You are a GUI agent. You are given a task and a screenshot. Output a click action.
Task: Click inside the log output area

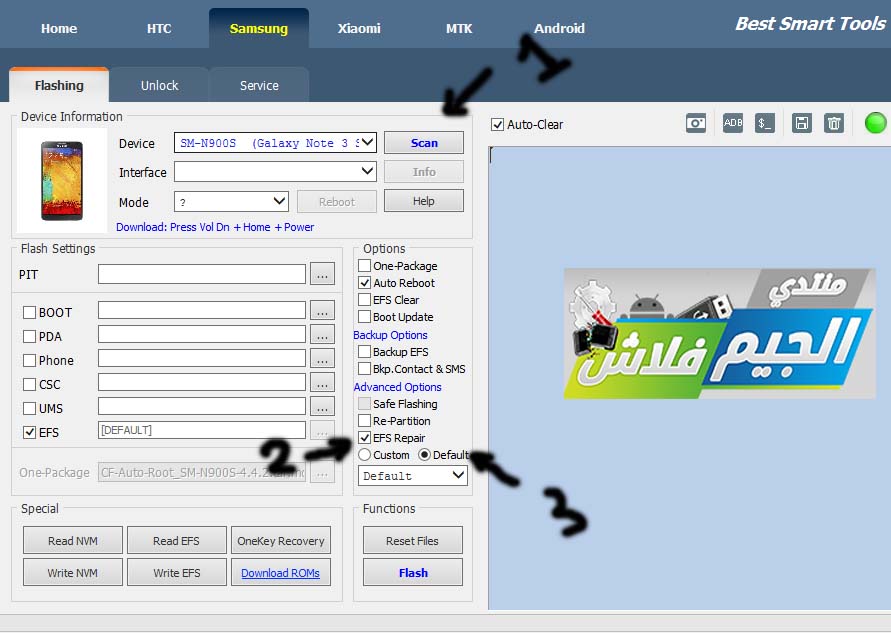688,378
